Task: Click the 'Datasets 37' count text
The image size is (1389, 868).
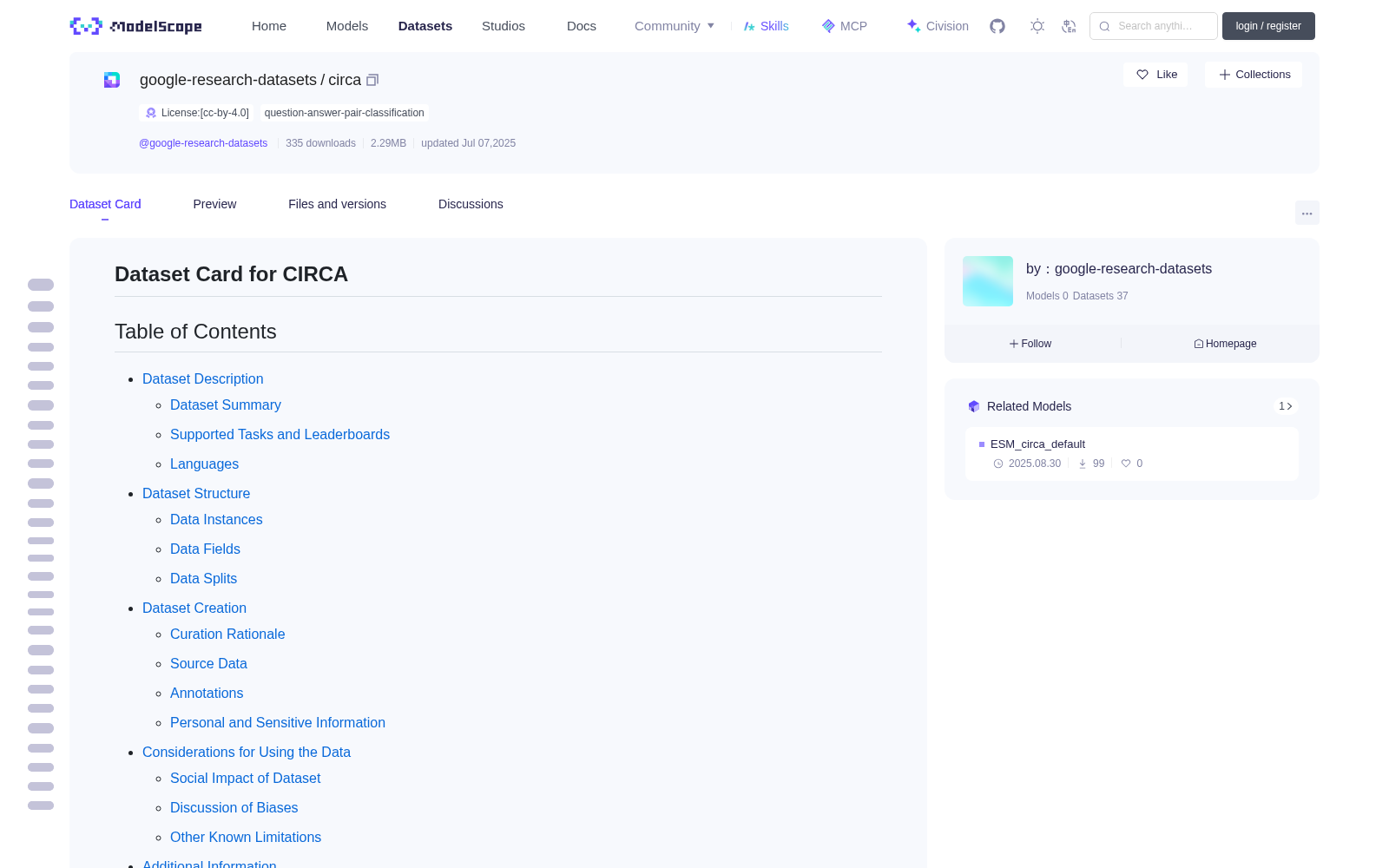Action: click(1100, 296)
